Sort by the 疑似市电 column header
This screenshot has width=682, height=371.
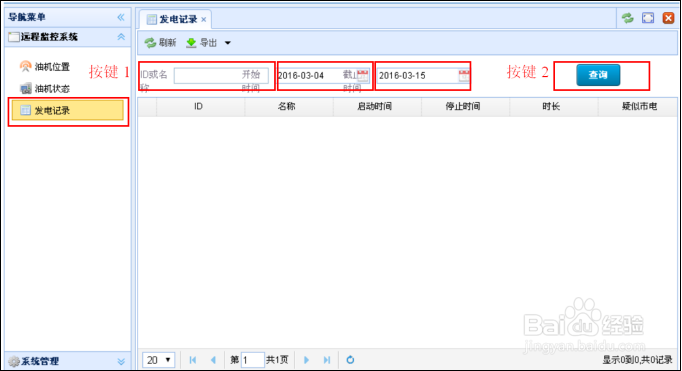pos(638,107)
